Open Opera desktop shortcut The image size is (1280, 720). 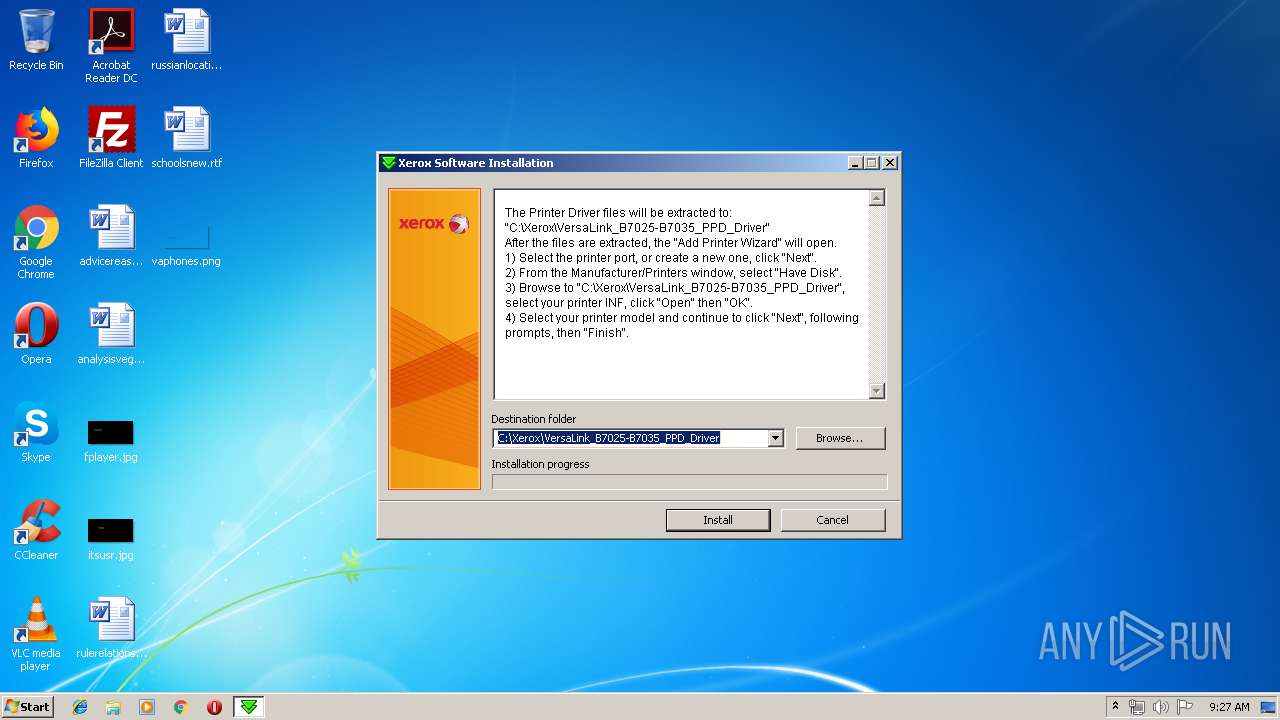tap(36, 334)
